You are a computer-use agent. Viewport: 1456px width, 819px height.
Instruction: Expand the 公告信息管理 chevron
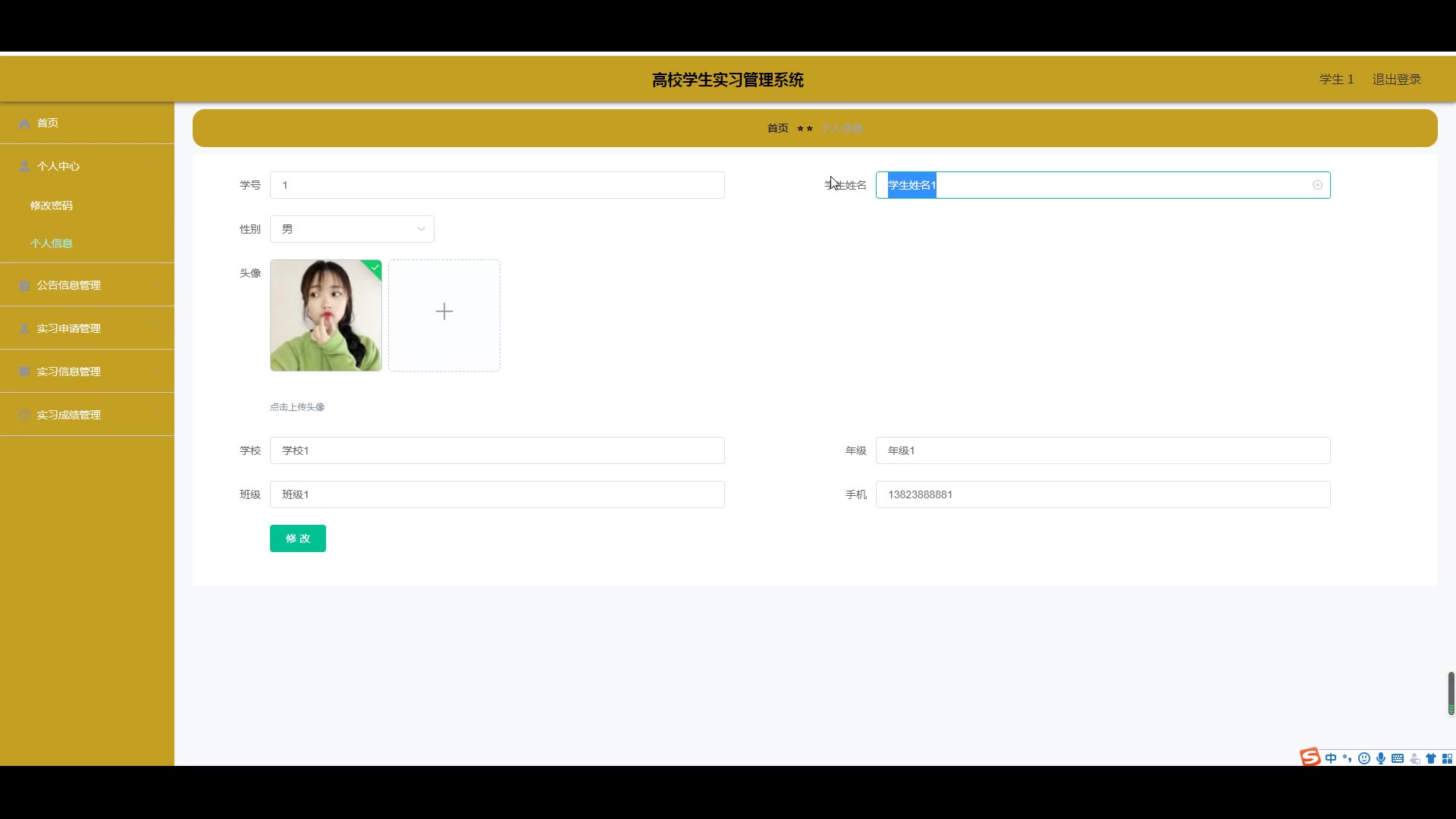[x=155, y=285]
